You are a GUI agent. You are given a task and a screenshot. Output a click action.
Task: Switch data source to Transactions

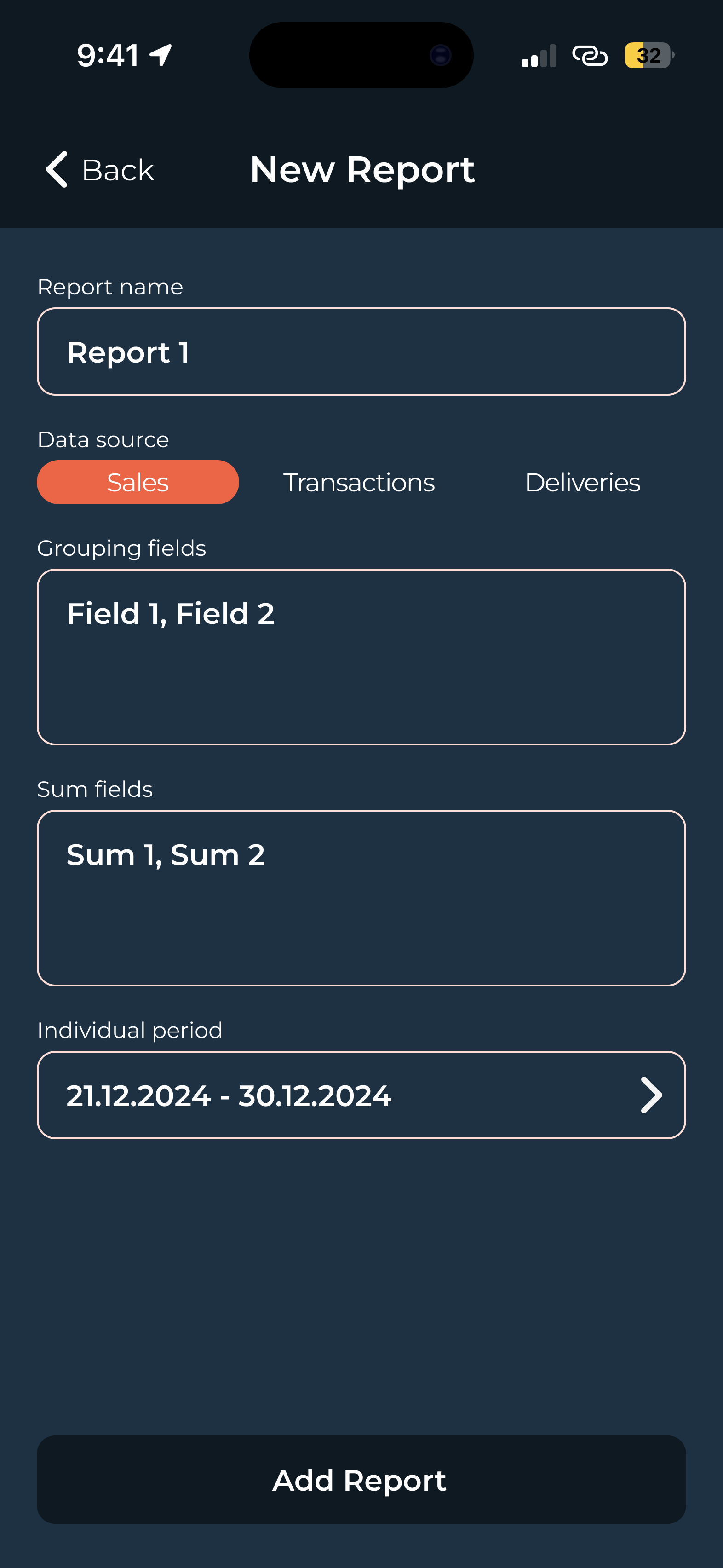coord(359,482)
